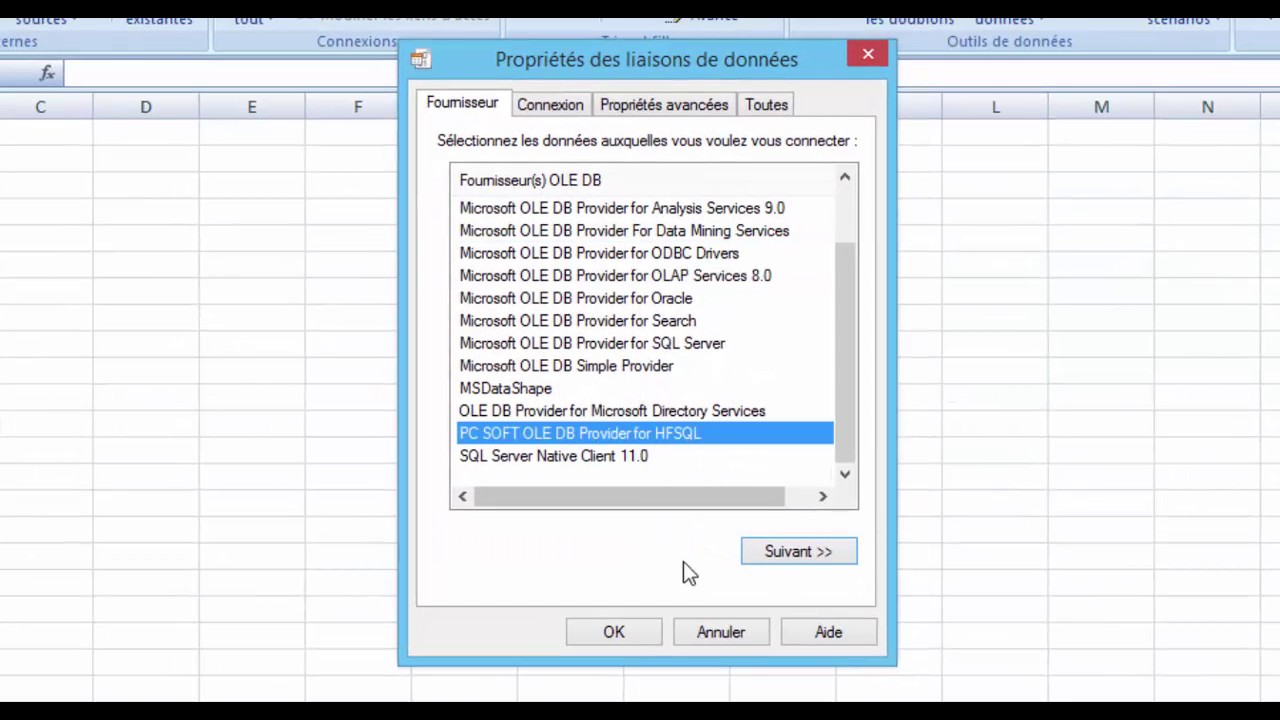Image resolution: width=1280 pixels, height=720 pixels.
Task: Switch to the Connexion tab
Action: coord(550,105)
